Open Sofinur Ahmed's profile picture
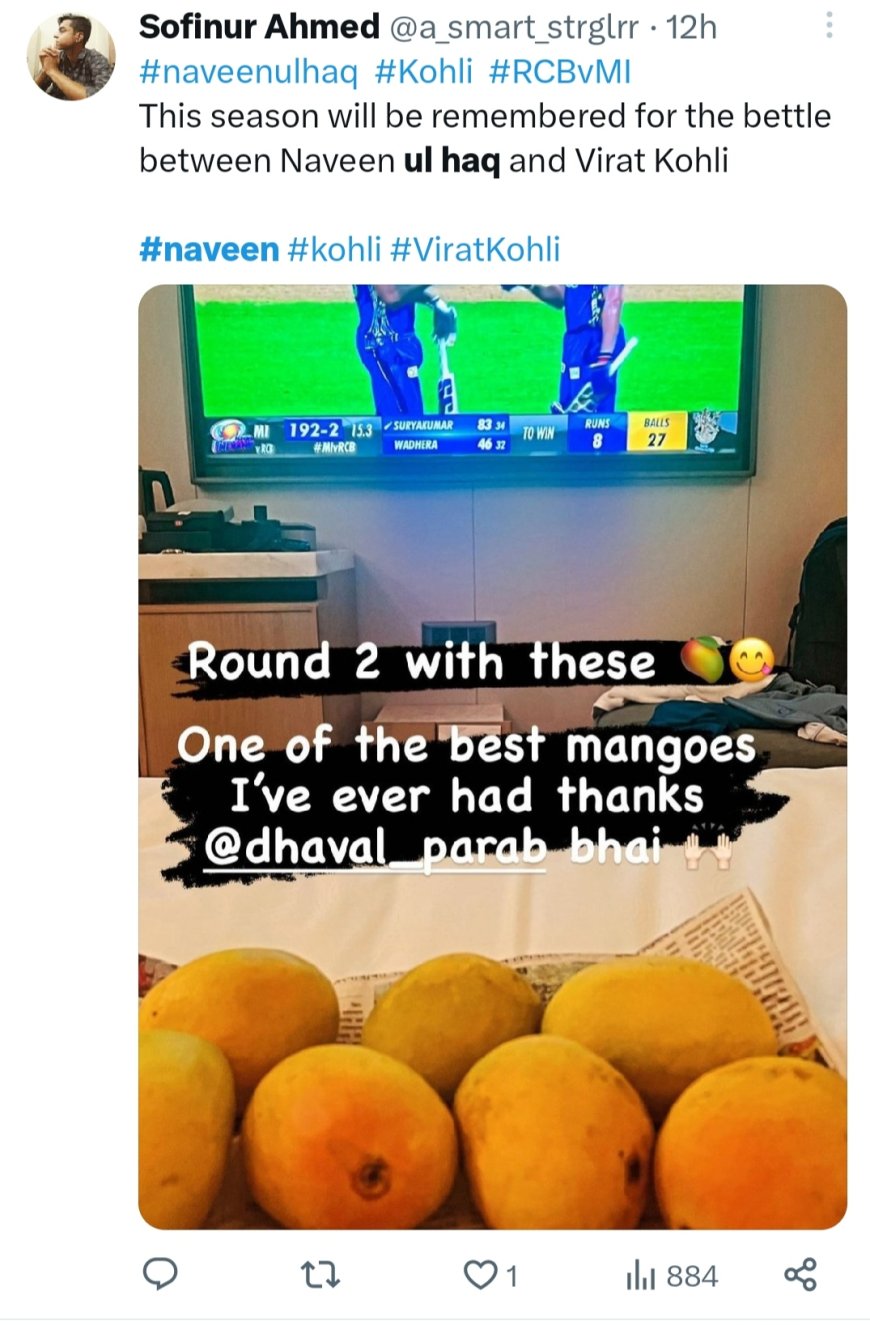Image resolution: width=870 pixels, height=1325 pixels. click(x=70, y=56)
